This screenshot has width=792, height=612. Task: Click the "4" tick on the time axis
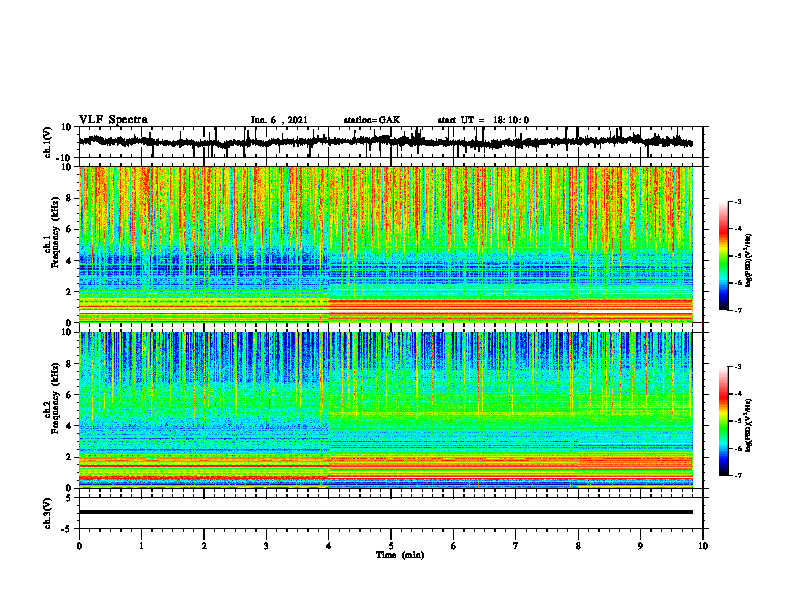[329, 546]
